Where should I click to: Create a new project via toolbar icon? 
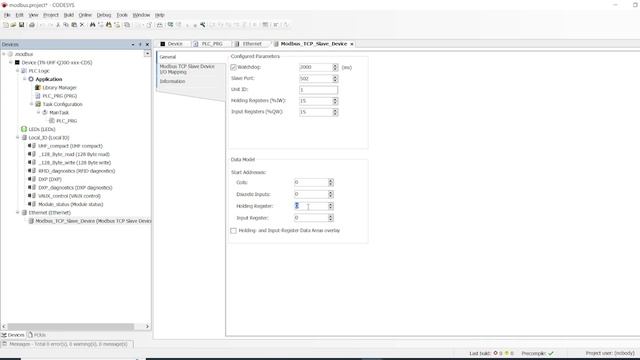[6, 25]
